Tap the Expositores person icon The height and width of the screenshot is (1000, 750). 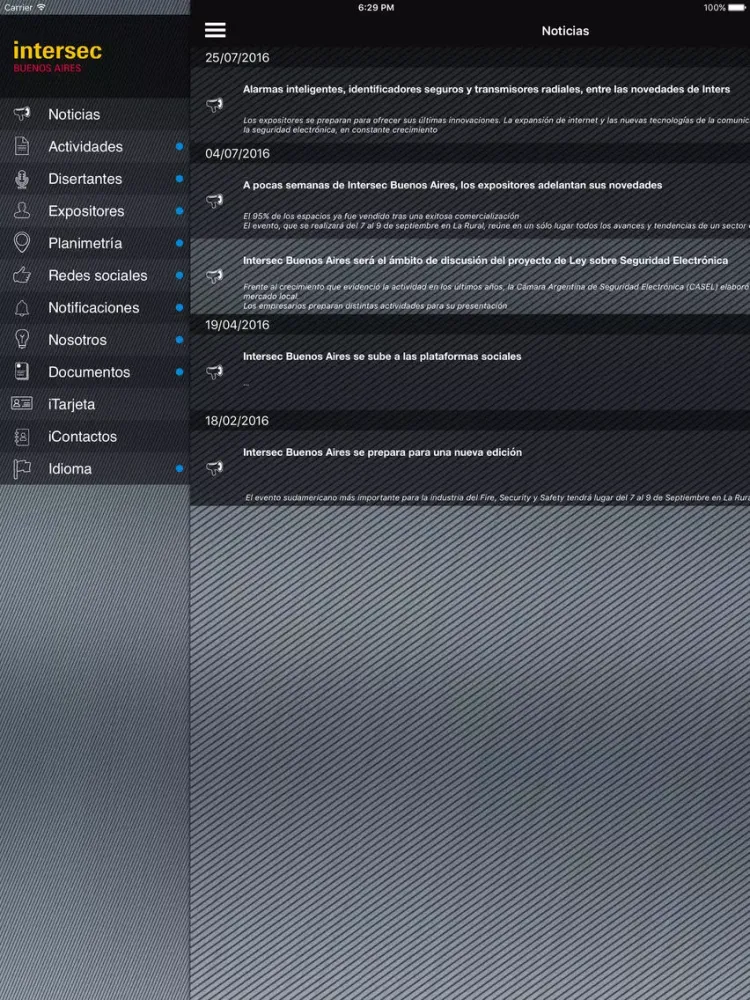pyautogui.click(x=22, y=210)
